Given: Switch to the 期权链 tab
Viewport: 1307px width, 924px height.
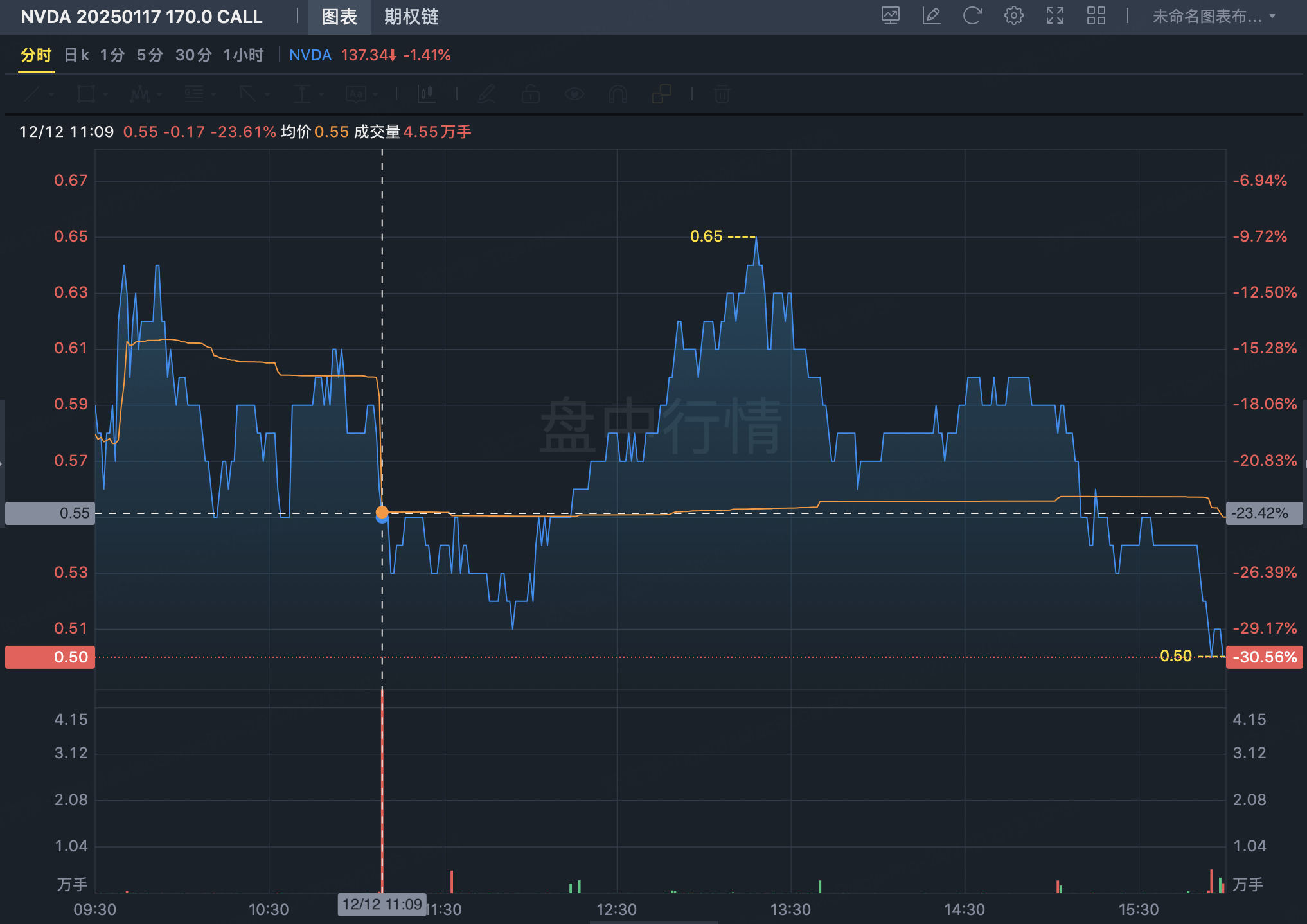Looking at the screenshot, I should (411, 17).
